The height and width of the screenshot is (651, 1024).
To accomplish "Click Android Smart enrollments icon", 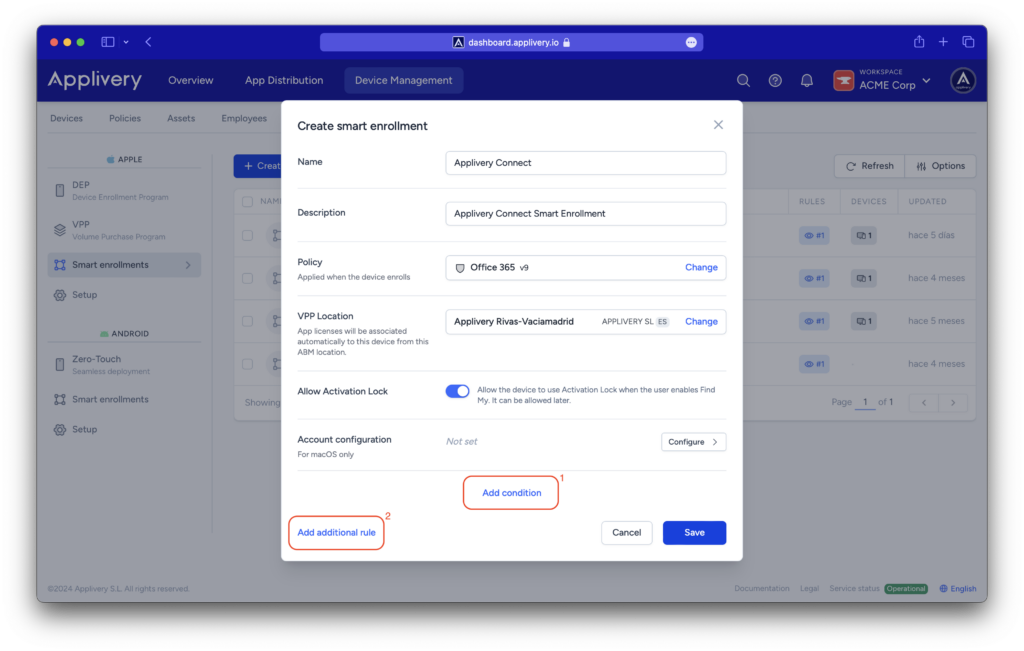I will (60, 400).
